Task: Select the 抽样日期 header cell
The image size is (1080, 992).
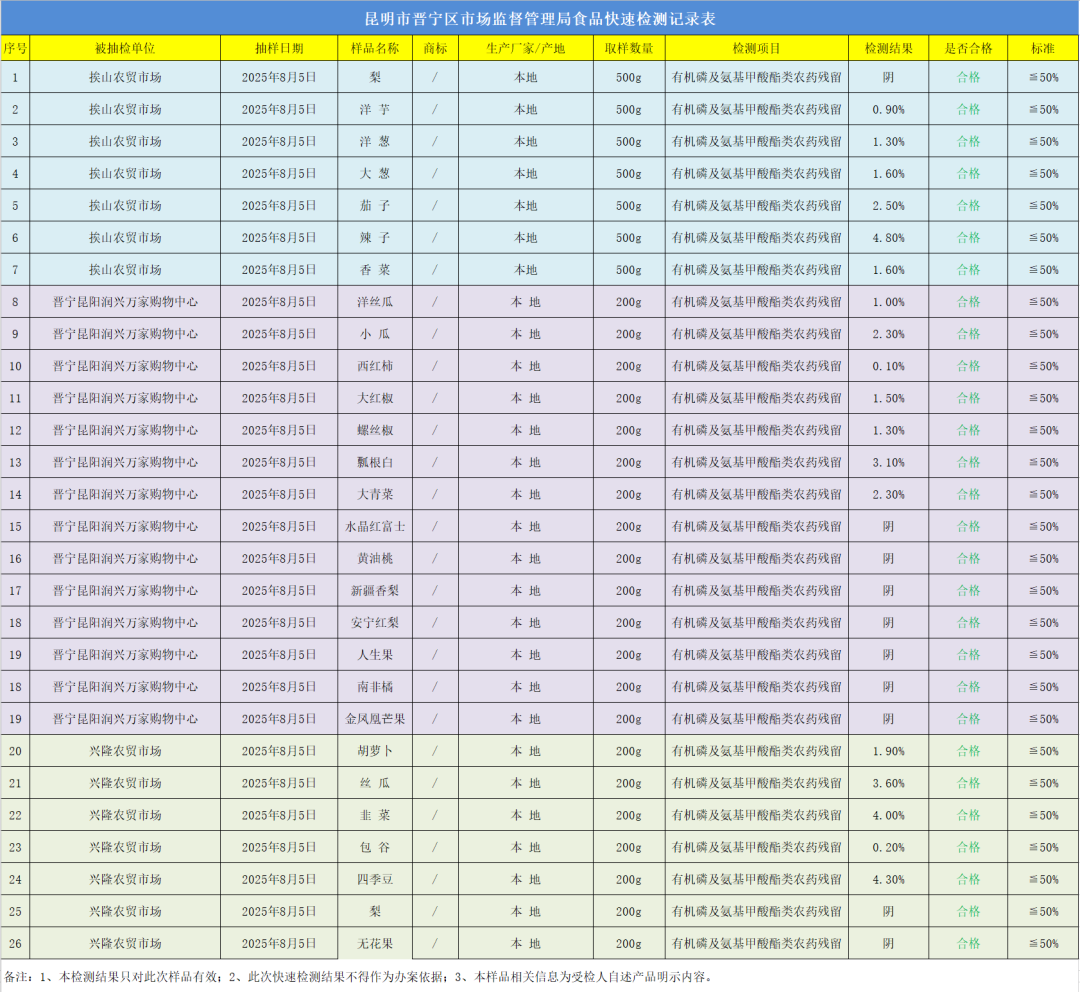Action: [279, 48]
